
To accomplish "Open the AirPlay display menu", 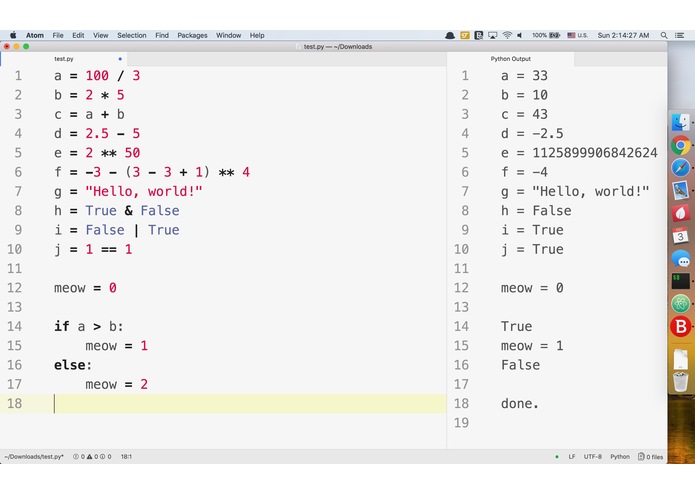I will coord(492,35).
